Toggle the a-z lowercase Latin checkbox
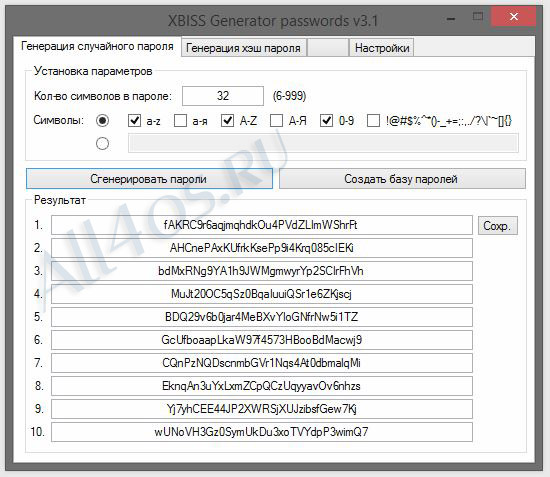This screenshot has width=550, height=477. pyautogui.click(x=135, y=121)
